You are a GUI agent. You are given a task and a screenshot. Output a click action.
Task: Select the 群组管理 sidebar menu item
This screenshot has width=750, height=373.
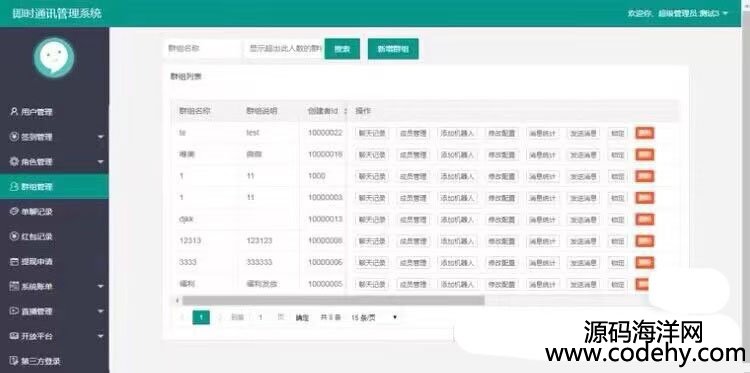click(x=54, y=186)
